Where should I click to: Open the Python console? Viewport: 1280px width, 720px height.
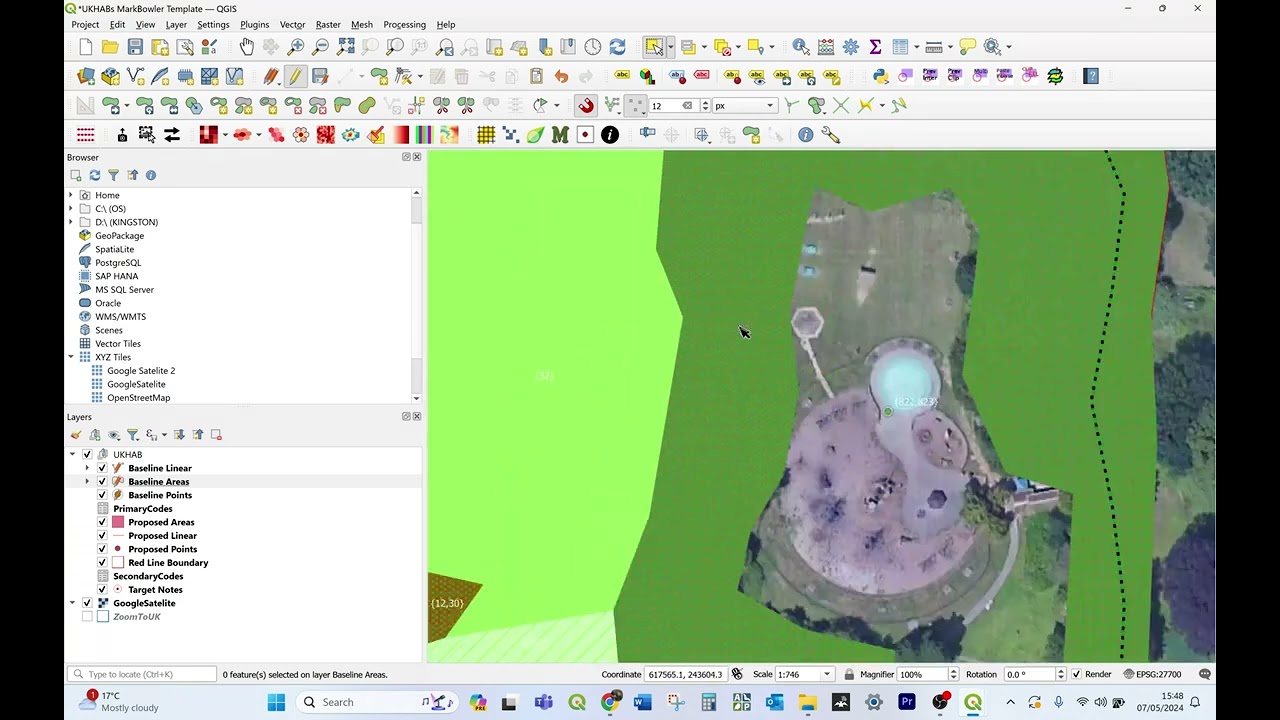click(x=880, y=76)
